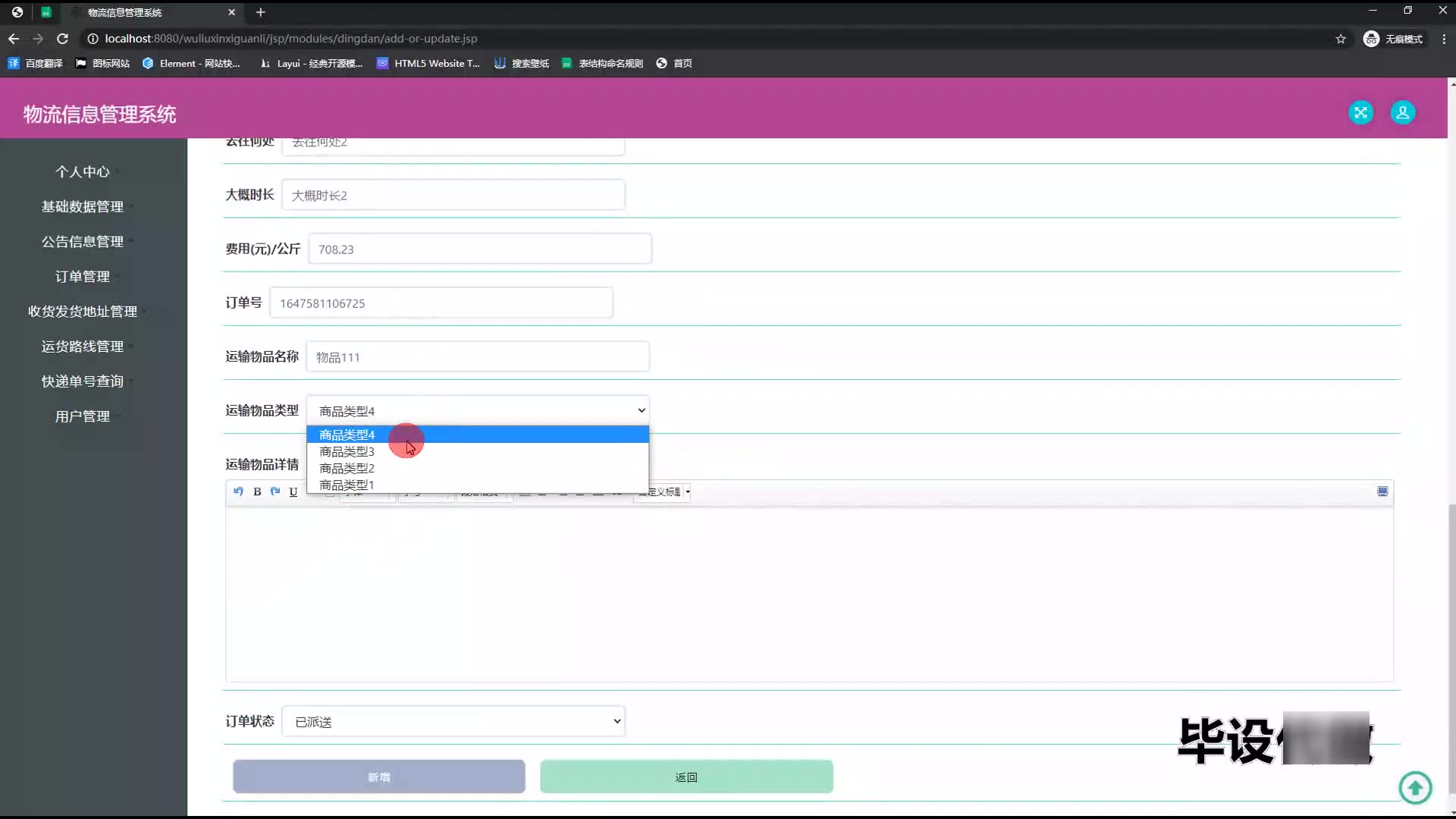Viewport: 1456px width, 819px height.
Task: Click the 返回 button
Action: pyautogui.click(x=686, y=777)
